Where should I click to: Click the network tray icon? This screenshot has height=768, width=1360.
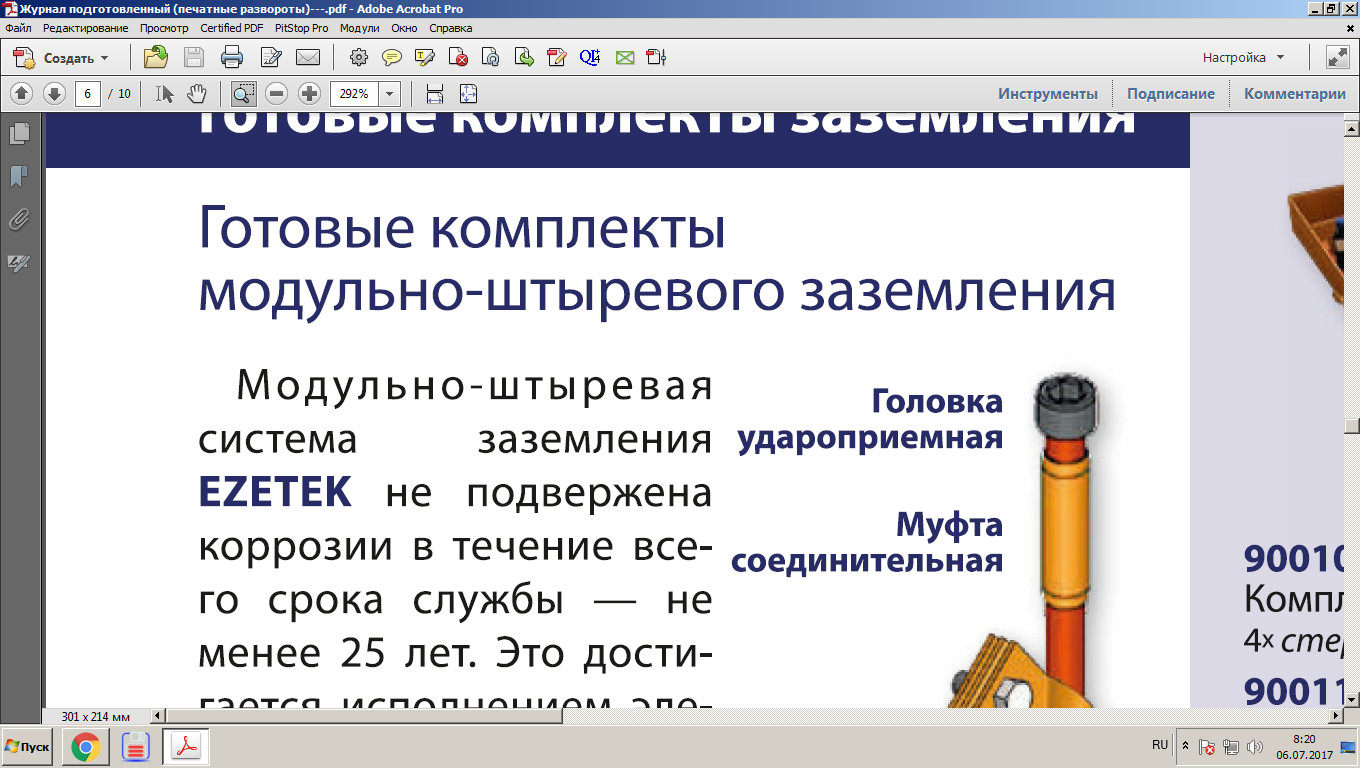click(1231, 747)
